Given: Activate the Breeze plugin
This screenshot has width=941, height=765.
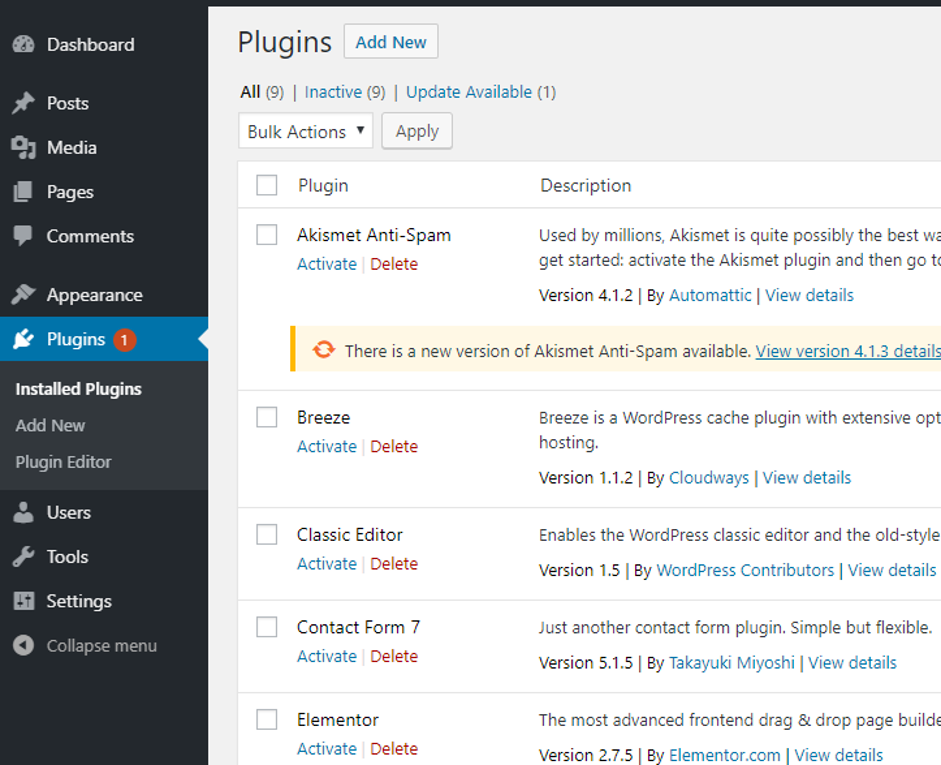Looking at the screenshot, I should click(x=326, y=446).
